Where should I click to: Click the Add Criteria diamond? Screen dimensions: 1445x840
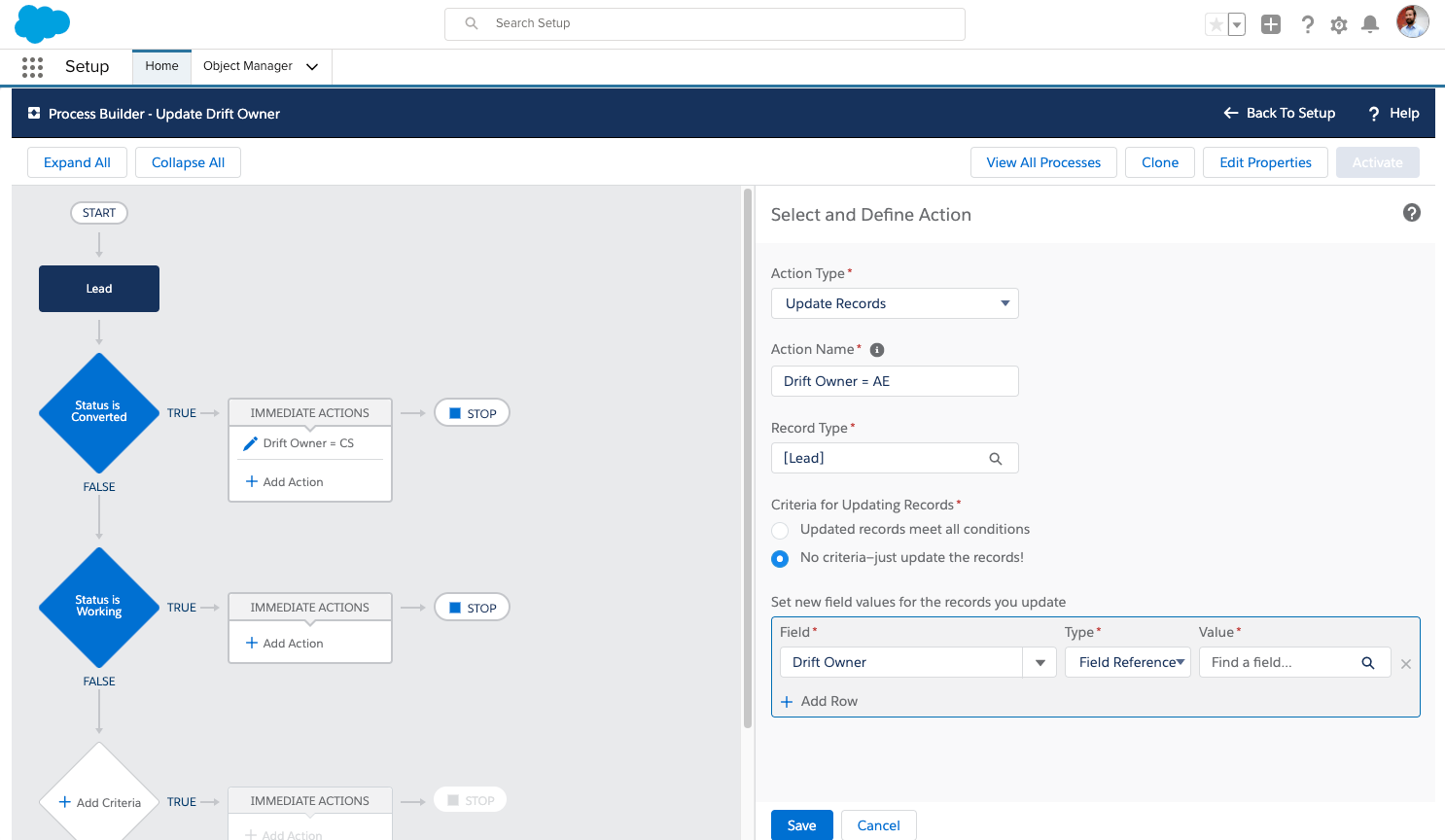point(99,802)
